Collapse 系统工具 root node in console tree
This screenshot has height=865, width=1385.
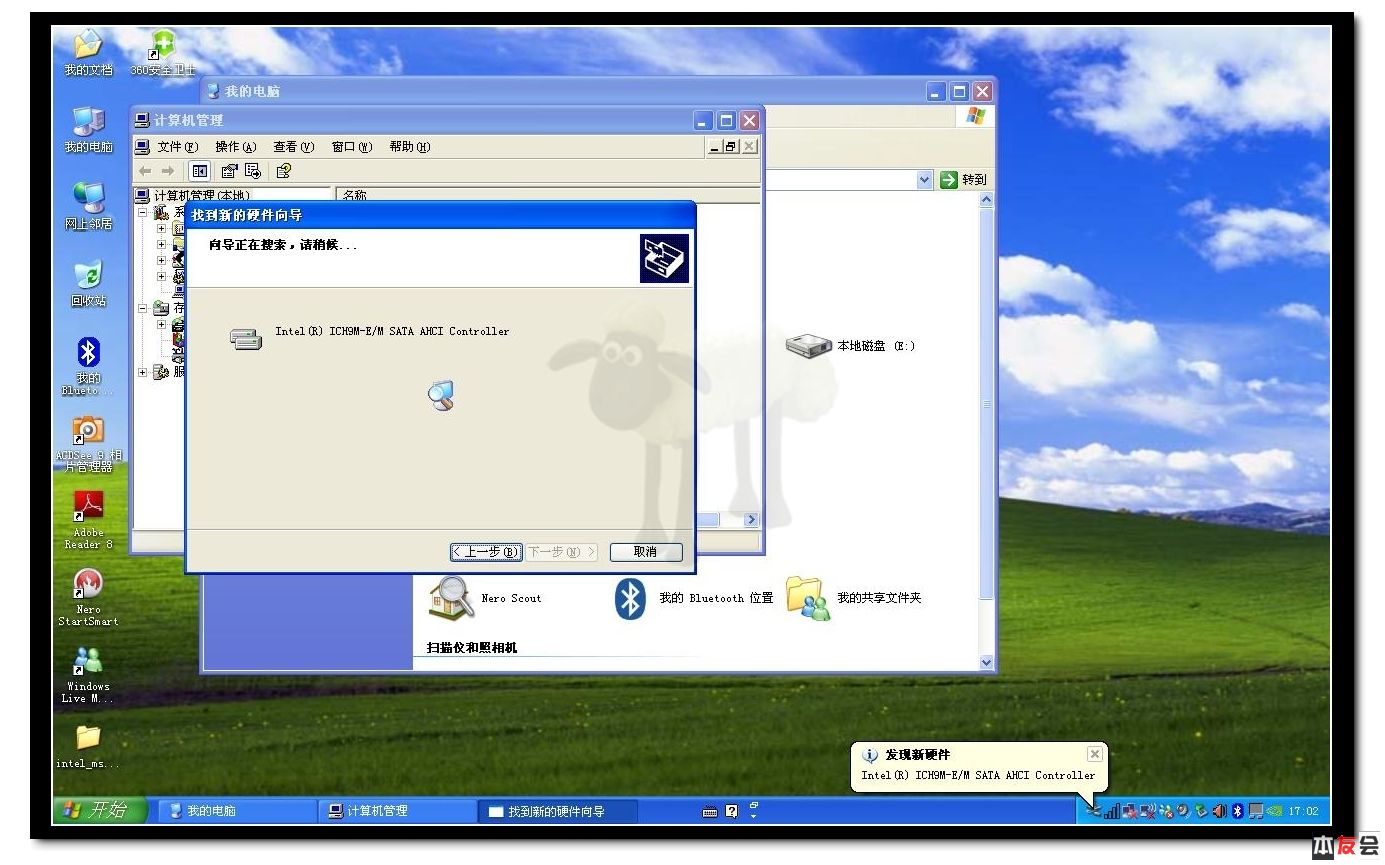click(x=142, y=212)
